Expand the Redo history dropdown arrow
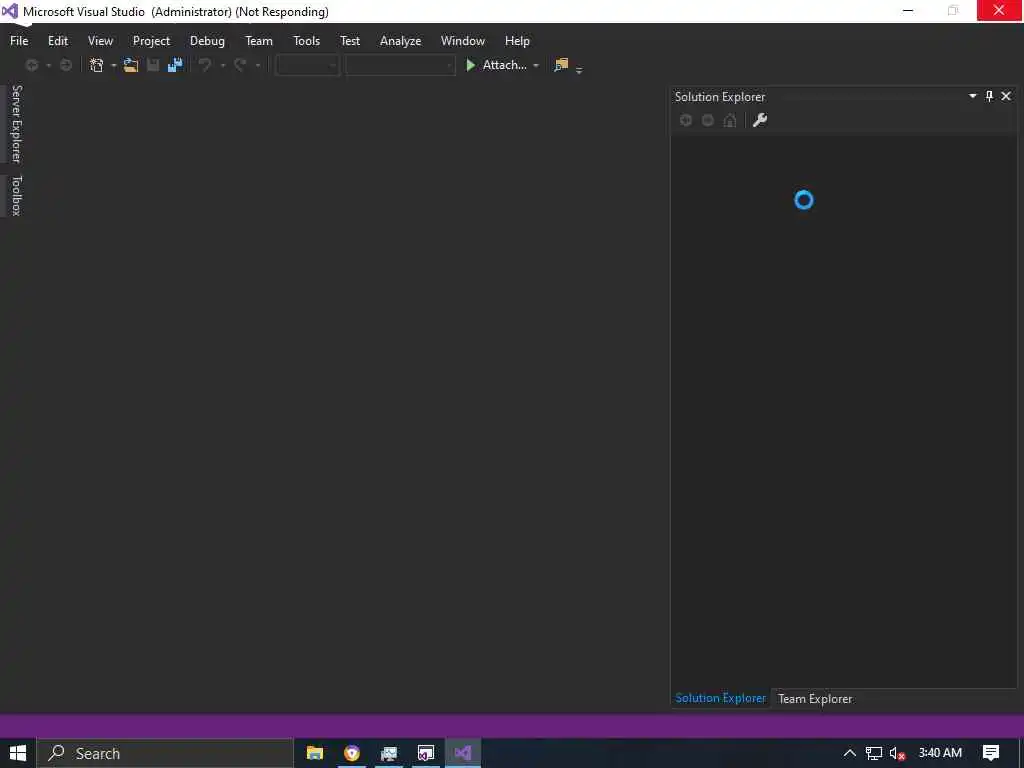 (257, 65)
